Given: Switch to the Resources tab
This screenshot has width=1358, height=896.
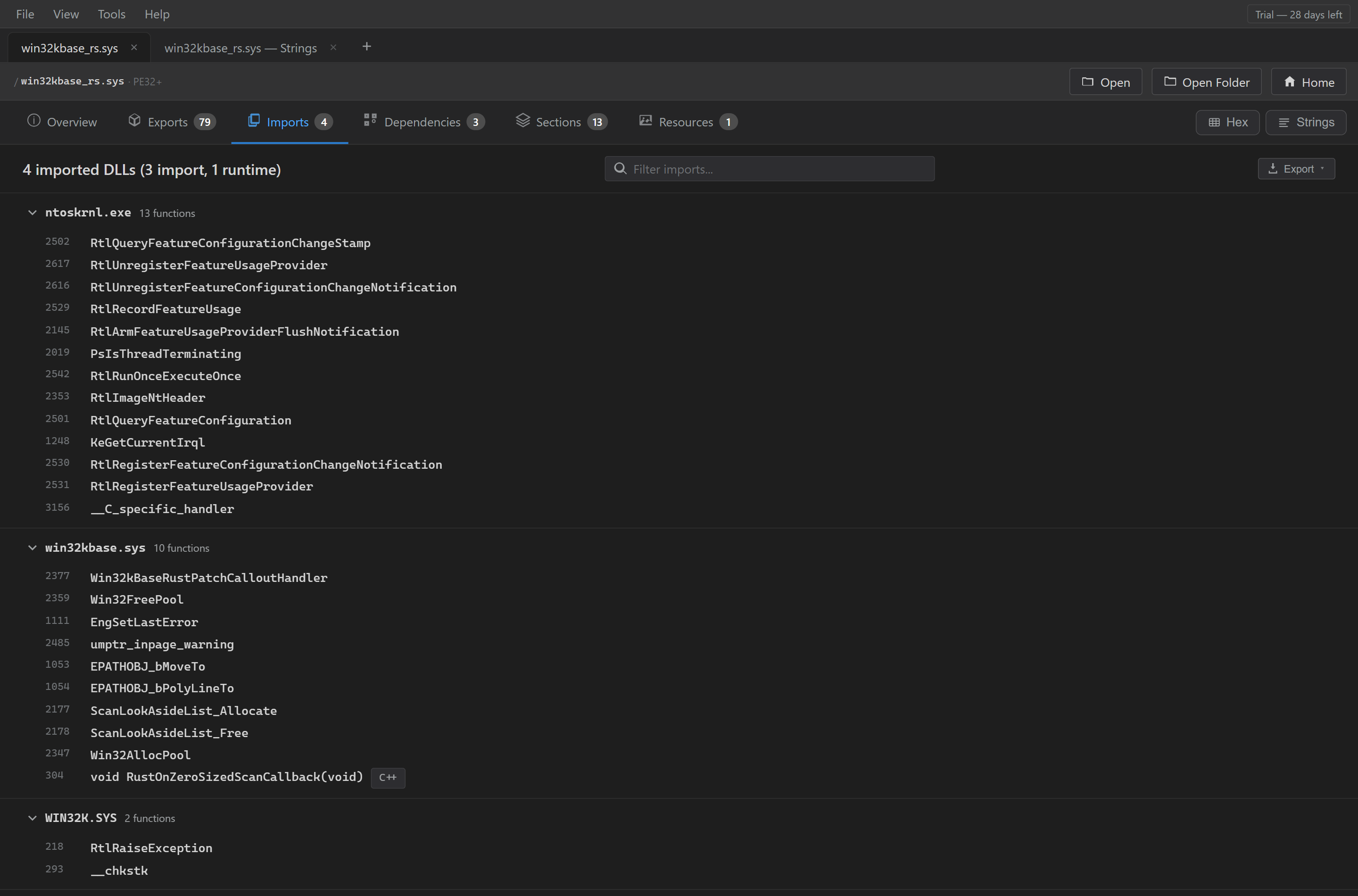Looking at the screenshot, I should coord(688,122).
